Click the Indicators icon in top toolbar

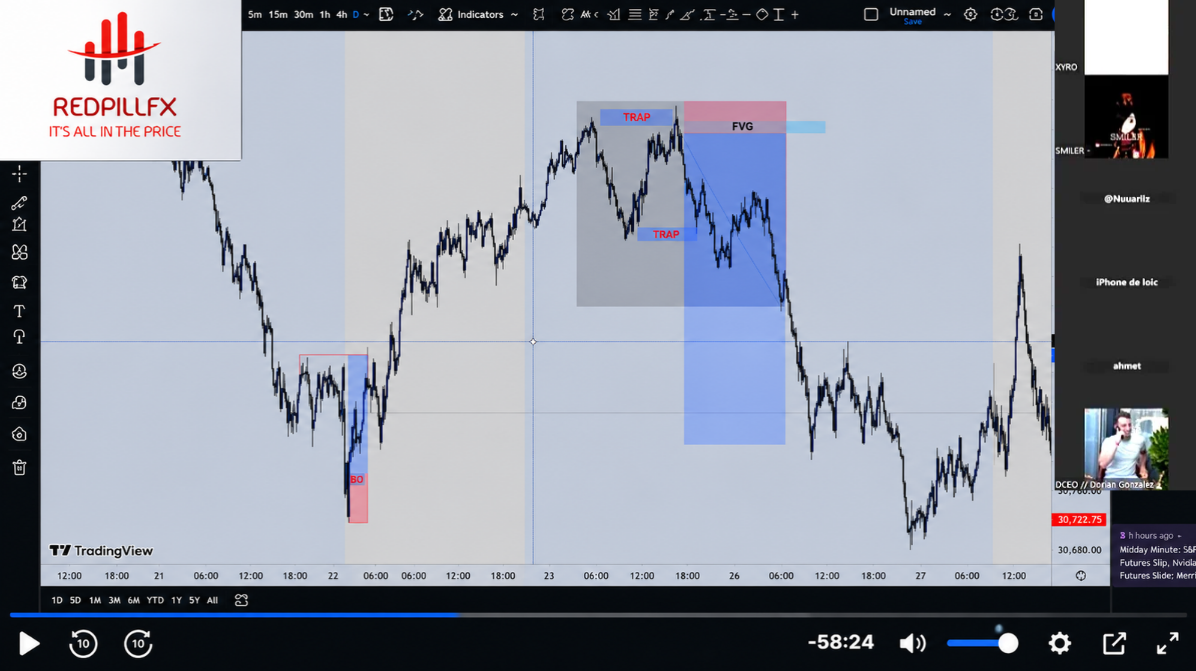tap(445, 14)
